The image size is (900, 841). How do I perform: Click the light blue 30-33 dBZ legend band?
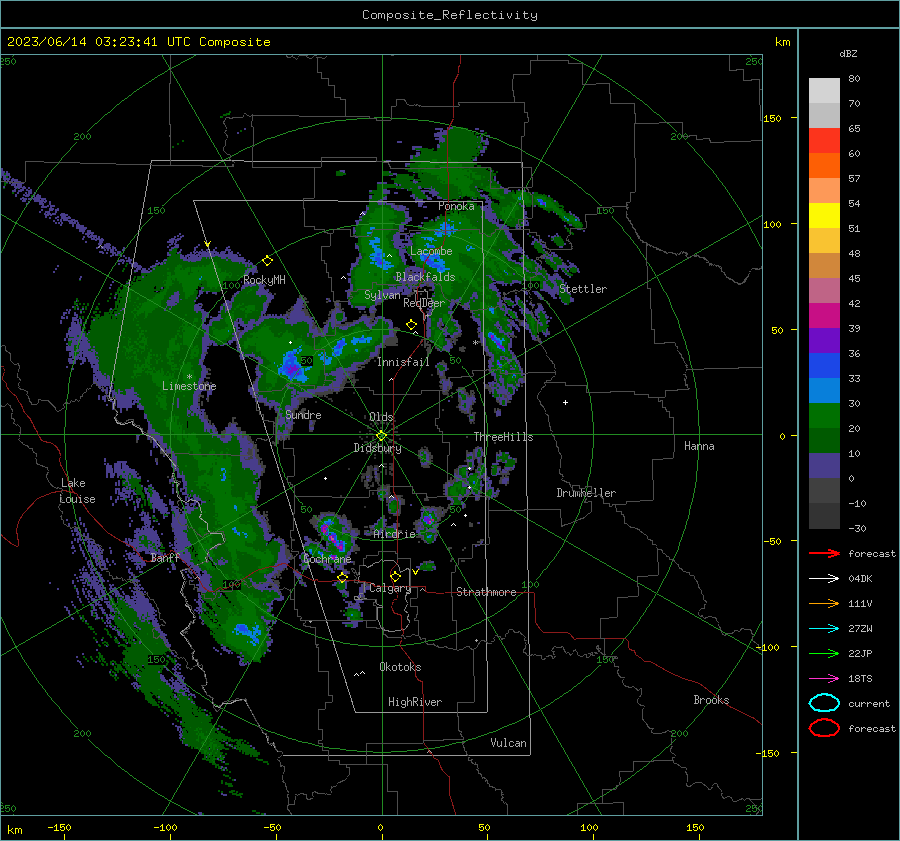point(824,391)
